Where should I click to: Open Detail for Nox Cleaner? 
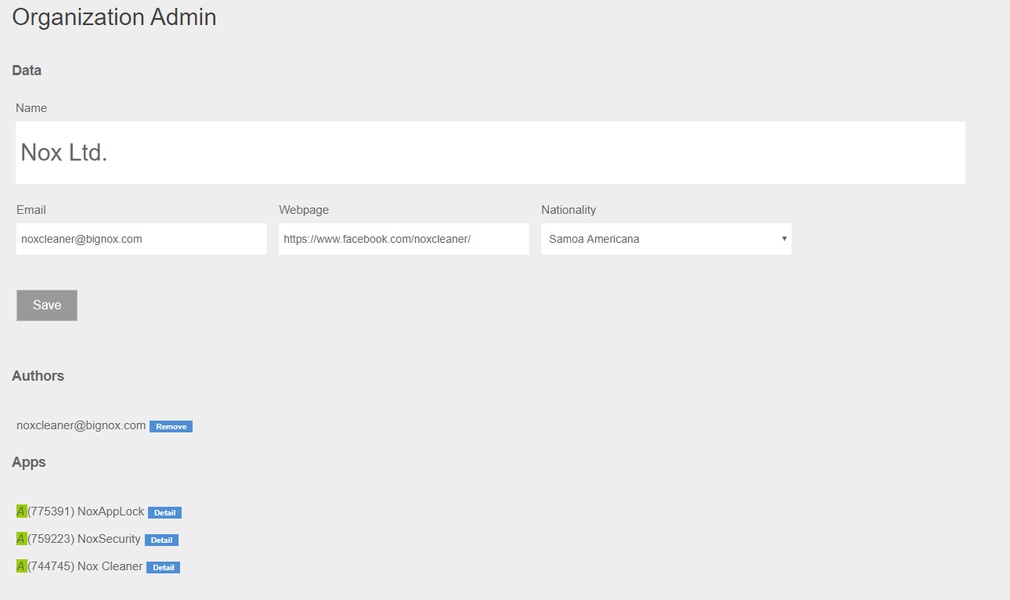pyautogui.click(x=164, y=567)
